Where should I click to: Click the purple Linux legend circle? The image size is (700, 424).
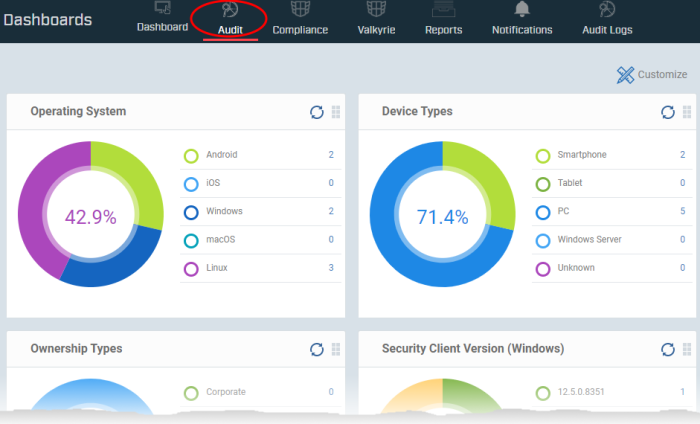click(191, 269)
